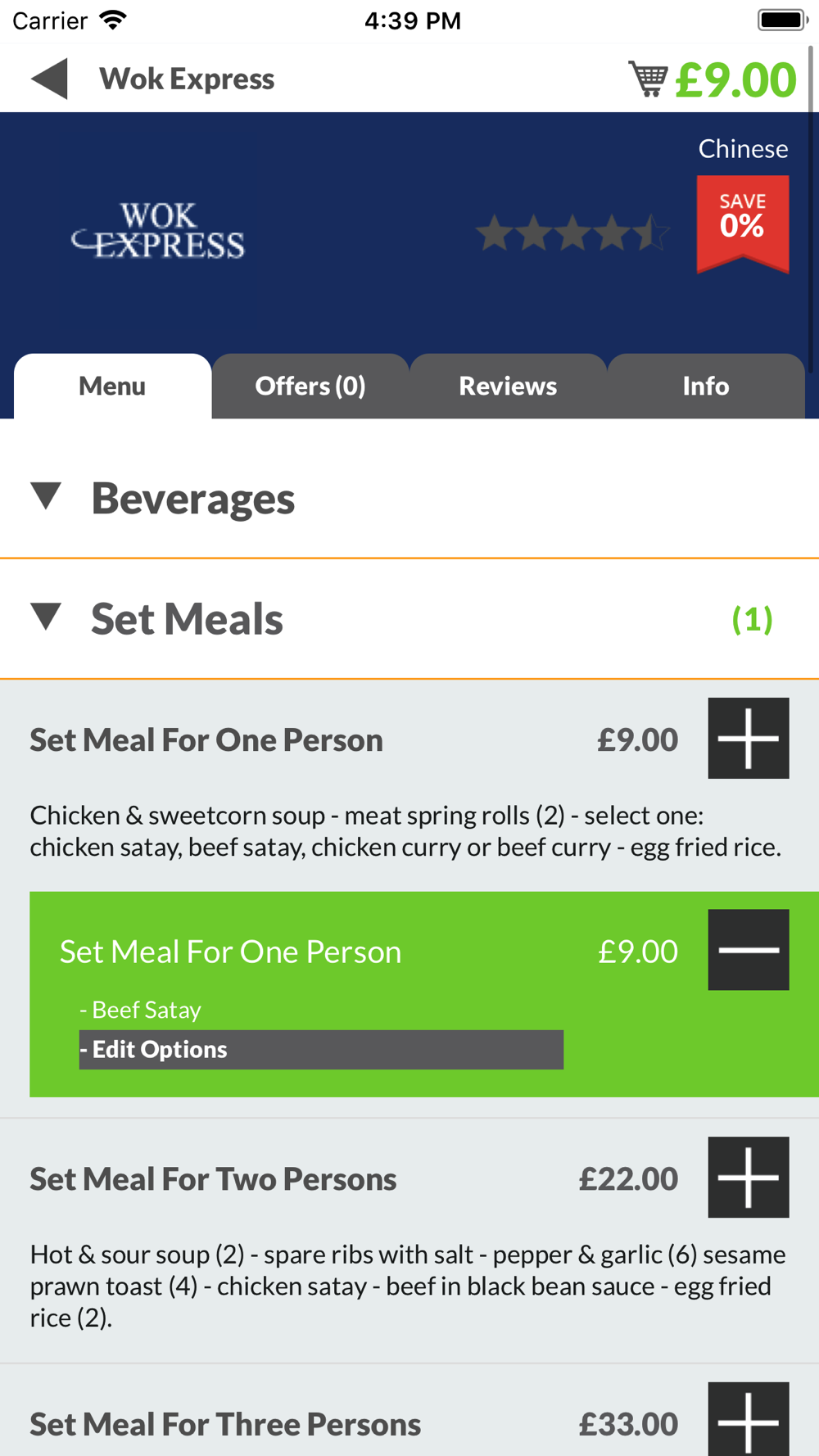
Task: Click the Edit Options button
Action: click(321, 1050)
